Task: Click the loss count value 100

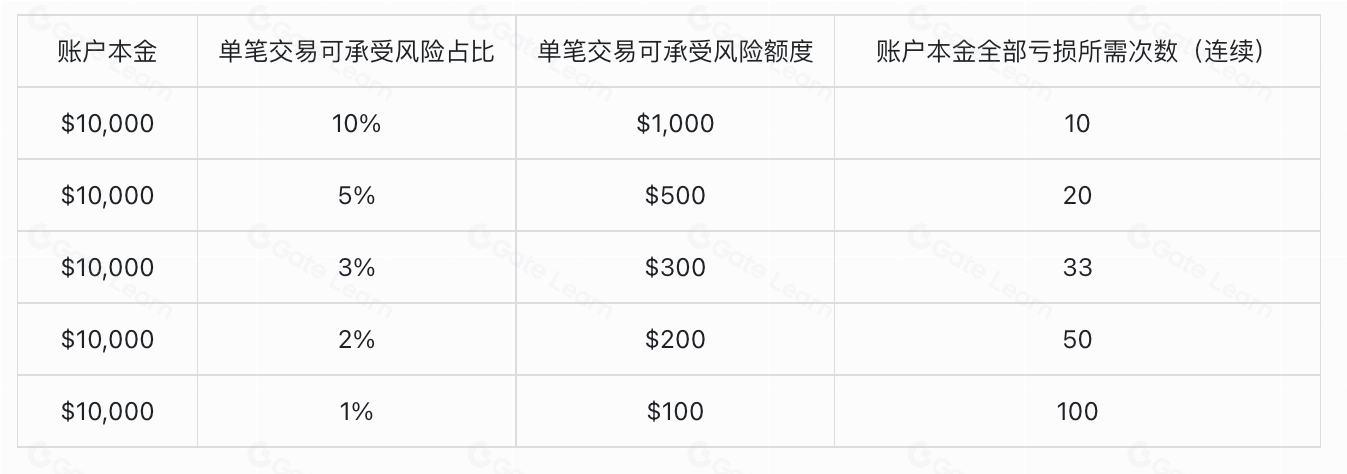Action: coord(1077,411)
